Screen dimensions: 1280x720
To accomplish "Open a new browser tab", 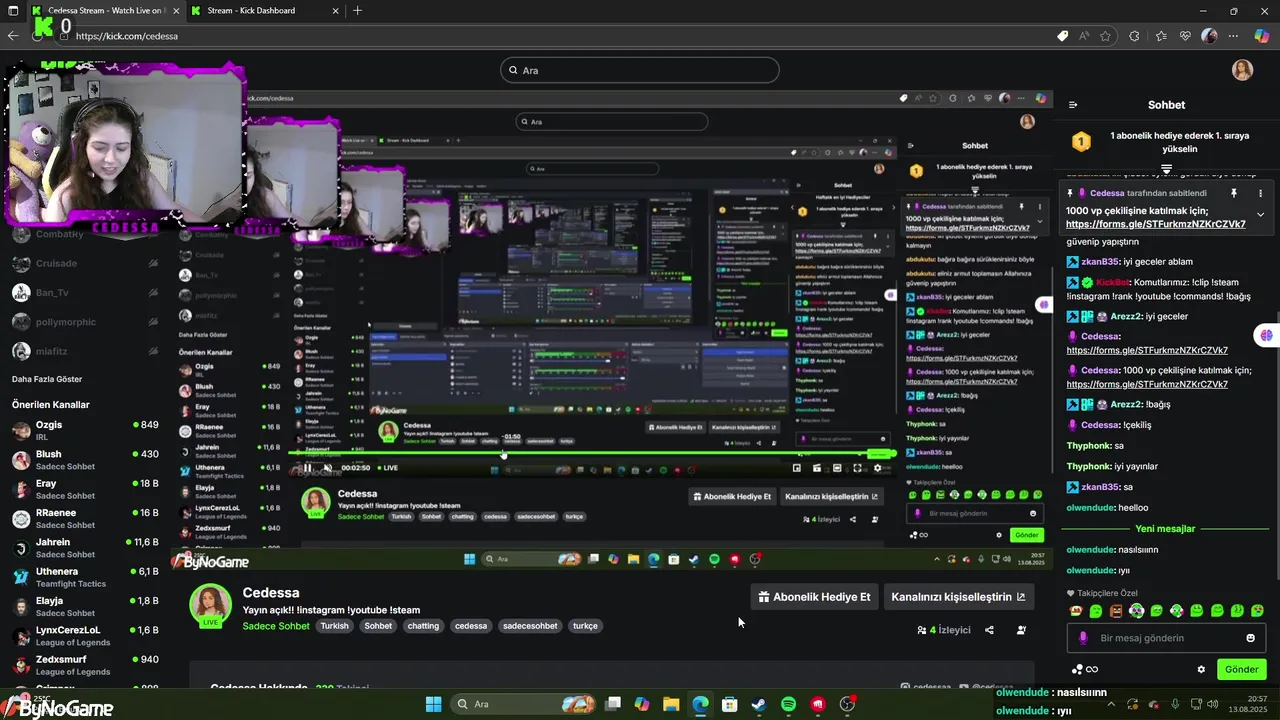I will tap(357, 11).
